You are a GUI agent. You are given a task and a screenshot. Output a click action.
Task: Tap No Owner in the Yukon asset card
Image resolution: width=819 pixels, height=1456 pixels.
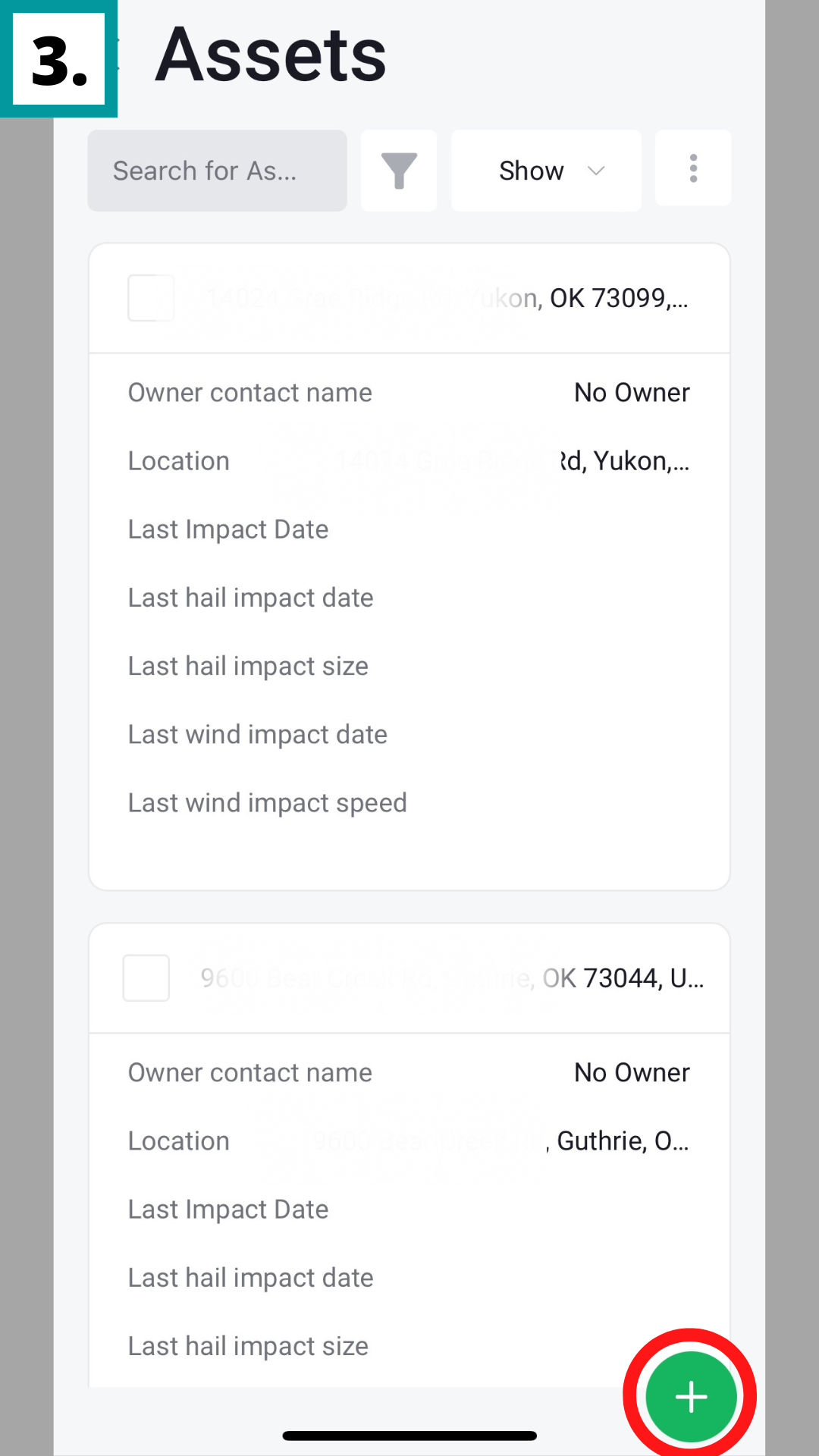click(x=632, y=393)
